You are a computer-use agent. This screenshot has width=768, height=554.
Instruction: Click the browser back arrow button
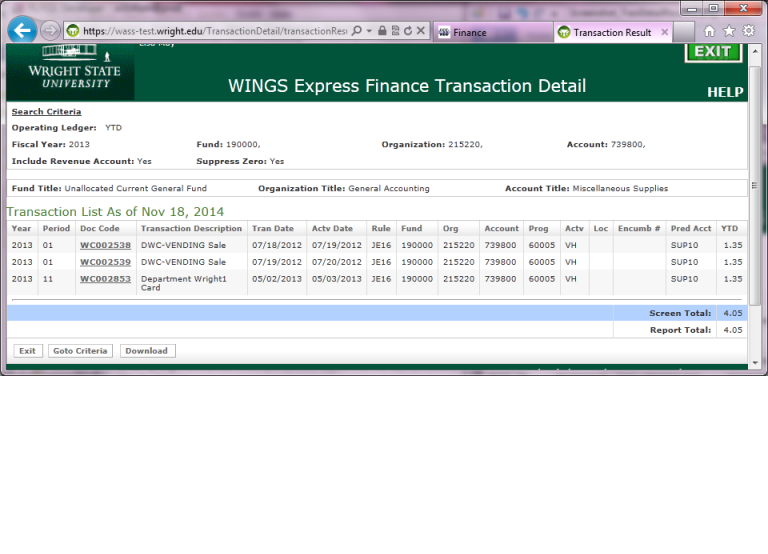point(22,30)
